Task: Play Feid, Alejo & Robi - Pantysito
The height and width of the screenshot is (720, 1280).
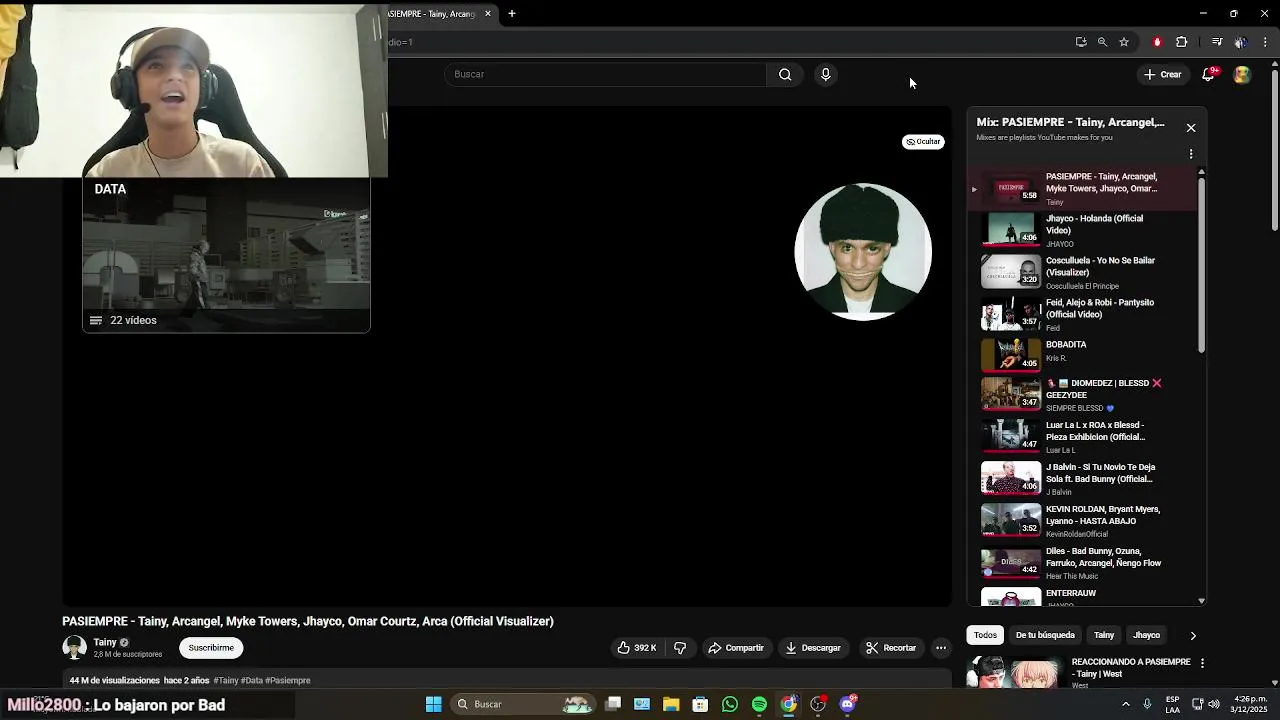Action: (x=1085, y=314)
